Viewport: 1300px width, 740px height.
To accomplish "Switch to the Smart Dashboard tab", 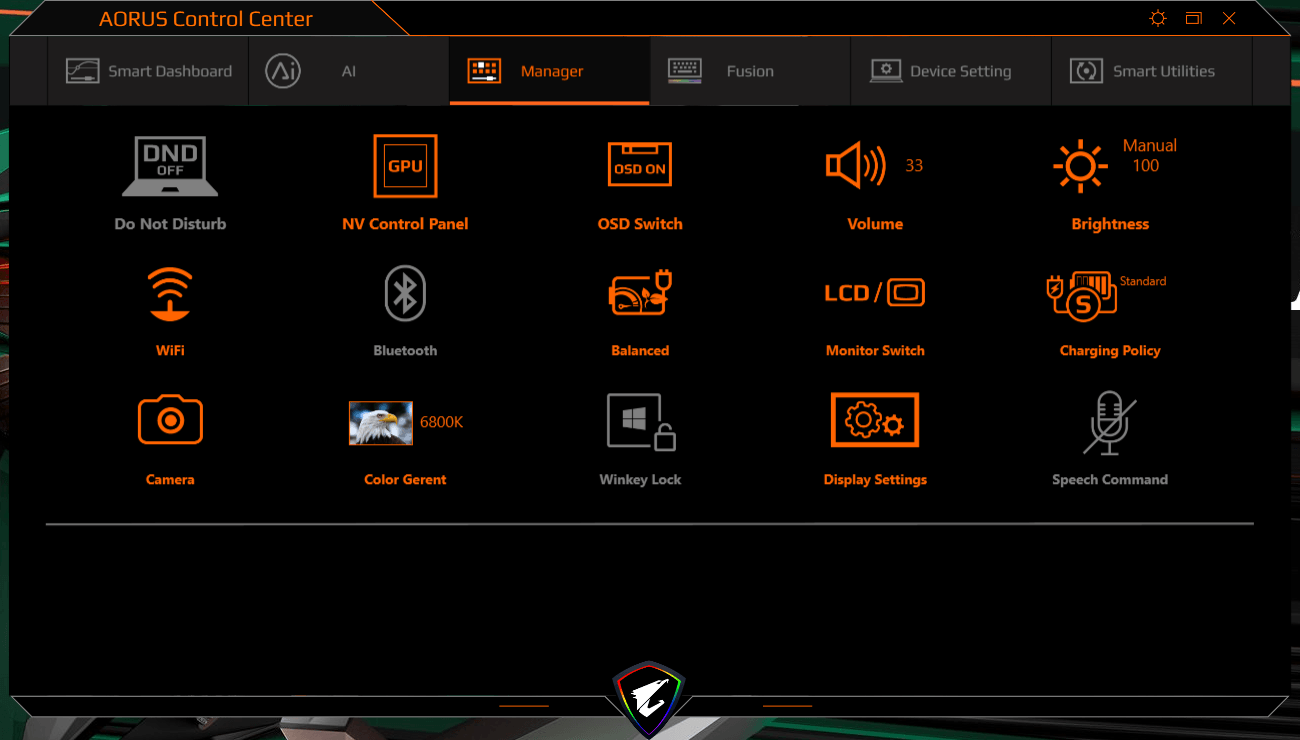I will (x=148, y=71).
